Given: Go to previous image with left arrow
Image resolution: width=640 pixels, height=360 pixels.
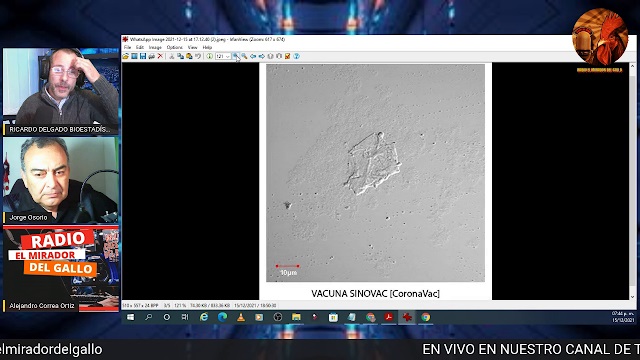Looking at the screenshot, I should pyautogui.click(x=253, y=56).
